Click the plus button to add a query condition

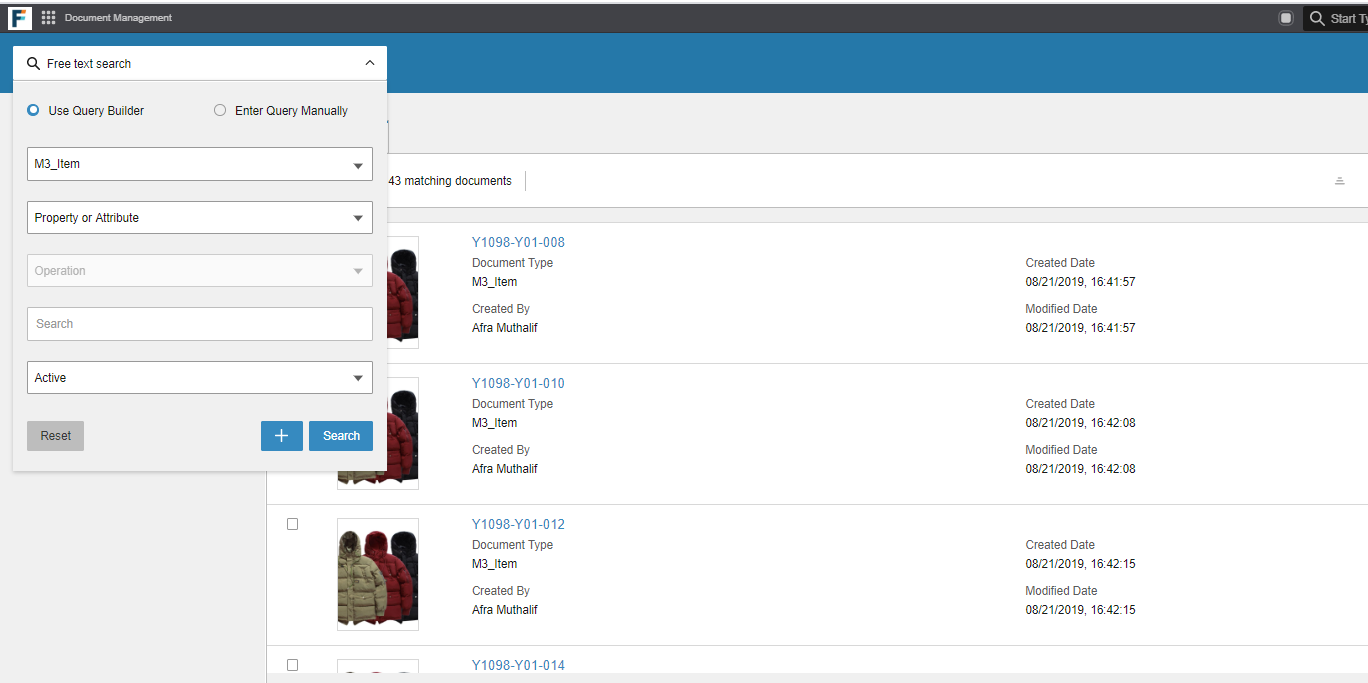point(281,436)
